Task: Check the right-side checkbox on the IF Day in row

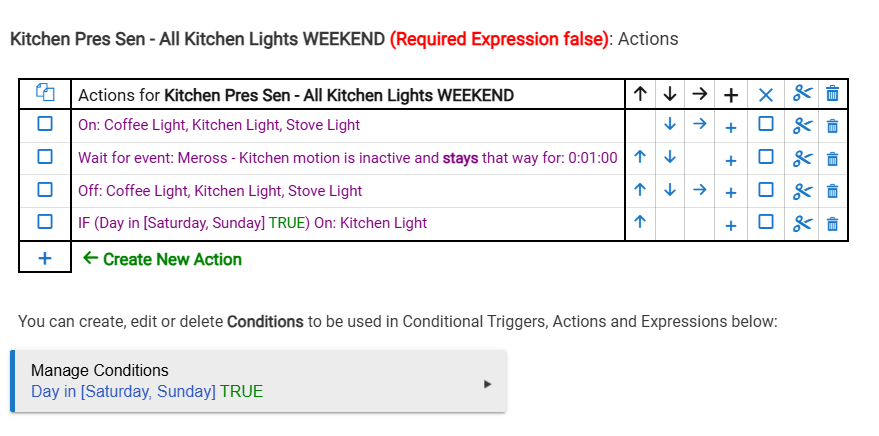Action: pyautogui.click(x=766, y=222)
